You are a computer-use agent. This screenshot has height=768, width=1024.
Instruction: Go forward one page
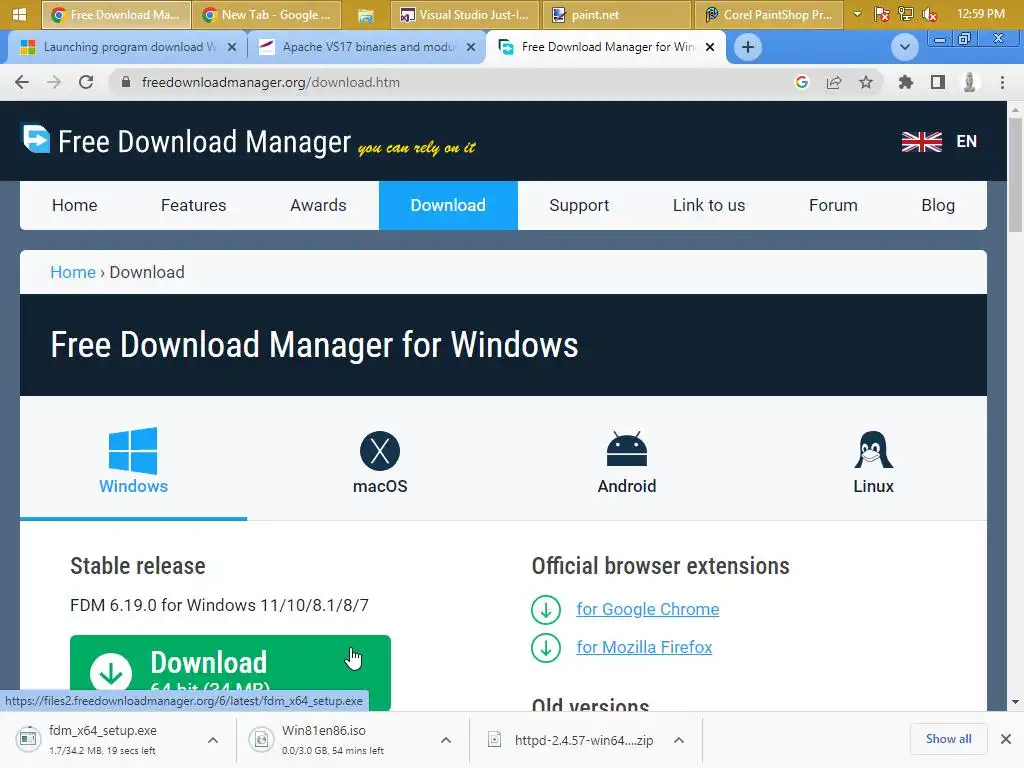point(54,82)
